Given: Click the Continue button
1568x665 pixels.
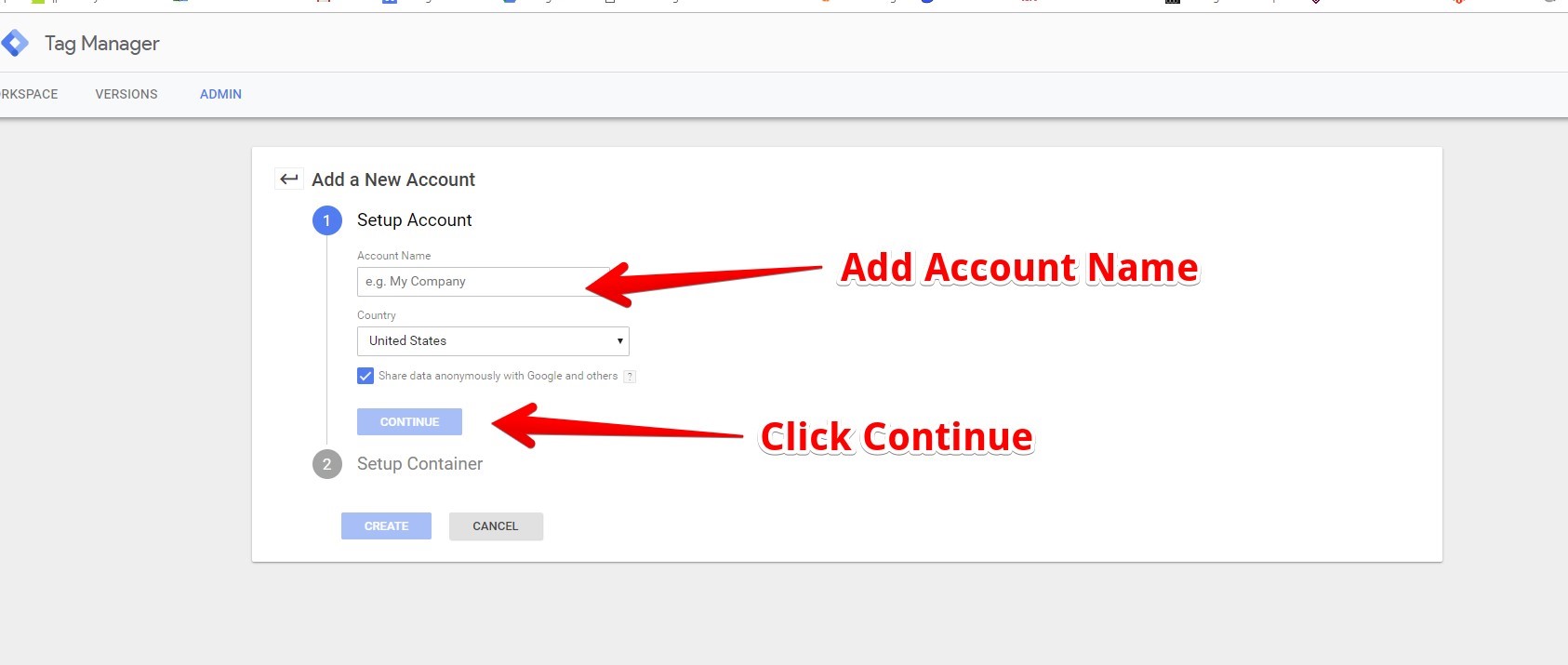Looking at the screenshot, I should 409,421.
